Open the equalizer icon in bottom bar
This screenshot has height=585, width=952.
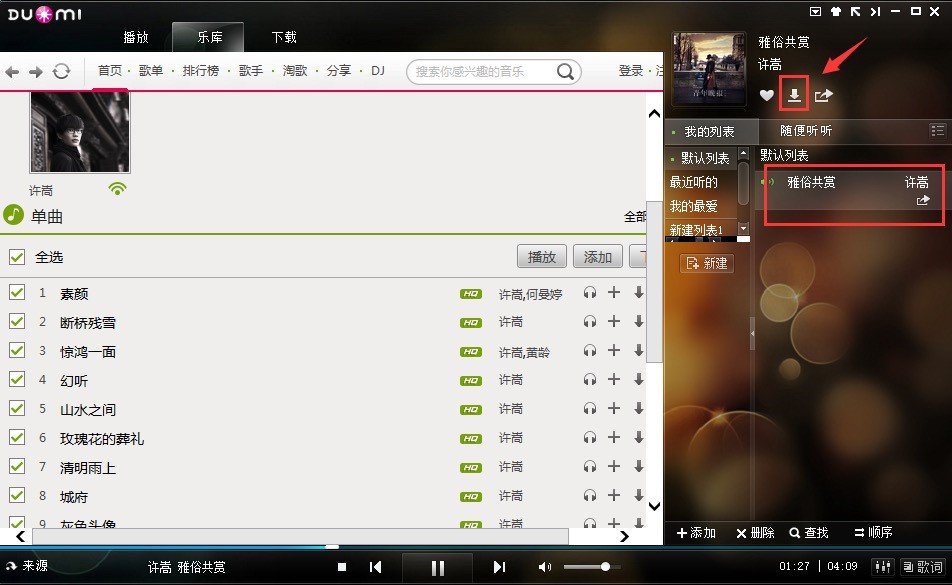coord(883,566)
